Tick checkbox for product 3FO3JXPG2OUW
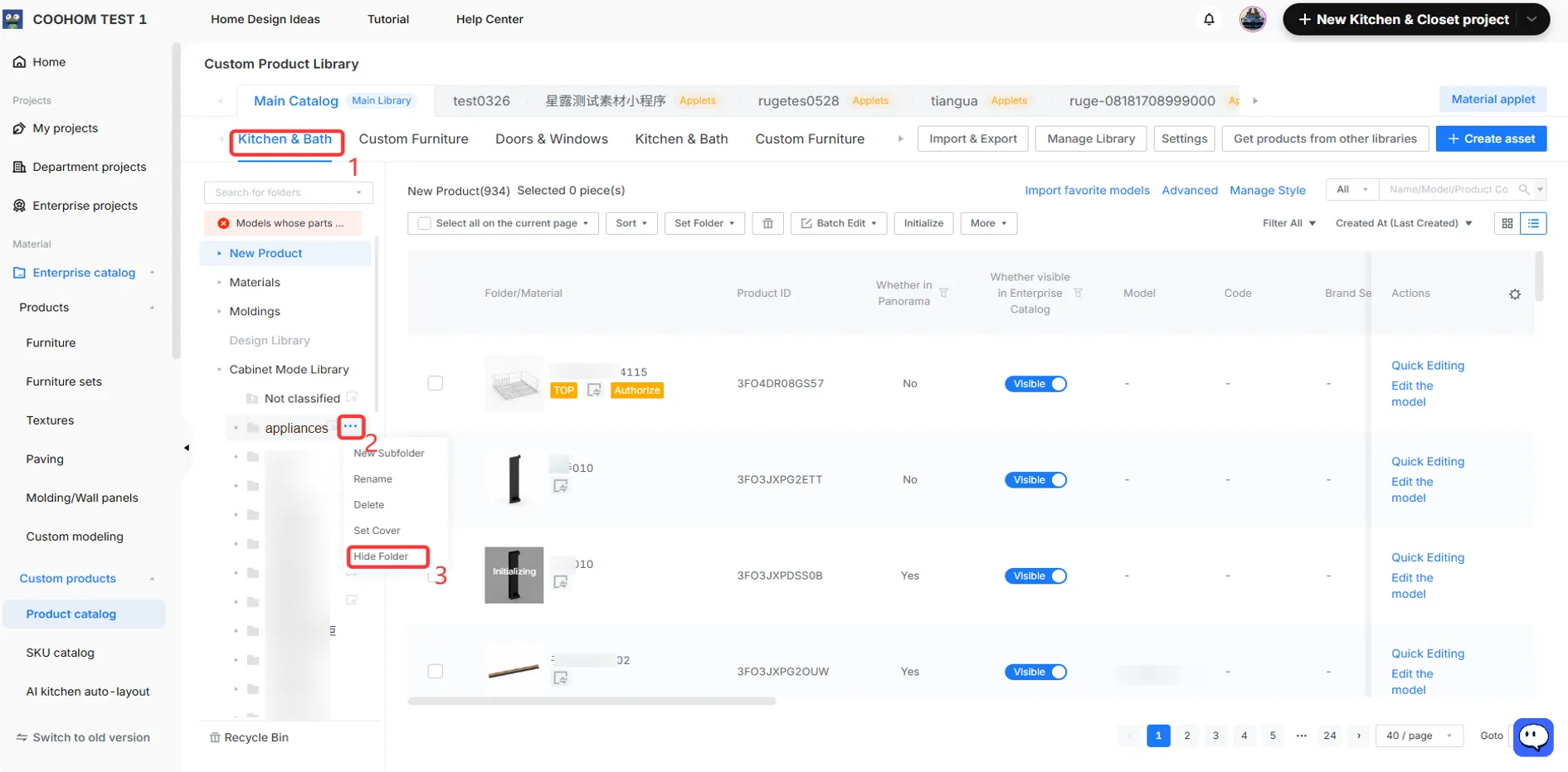Viewport: 1568px width, 772px height. [435, 671]
